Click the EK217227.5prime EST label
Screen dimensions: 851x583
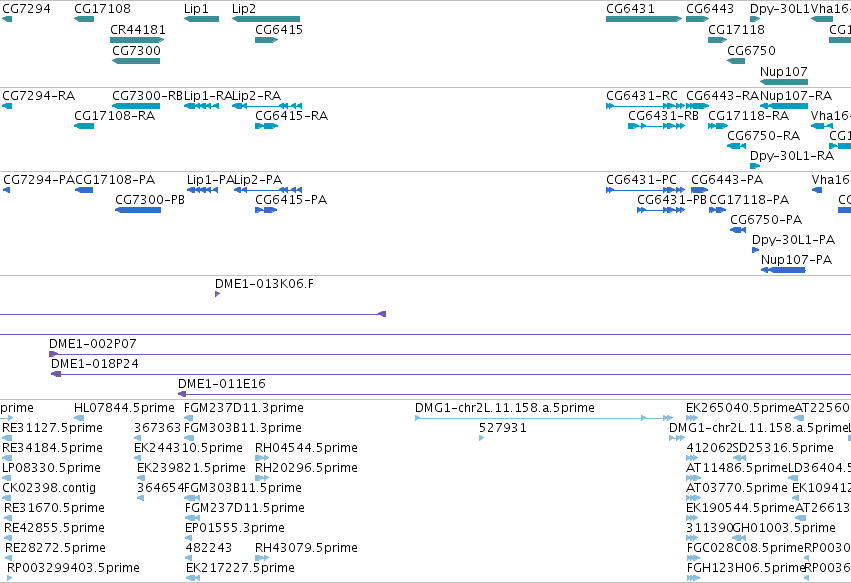[x=240, y=568]
